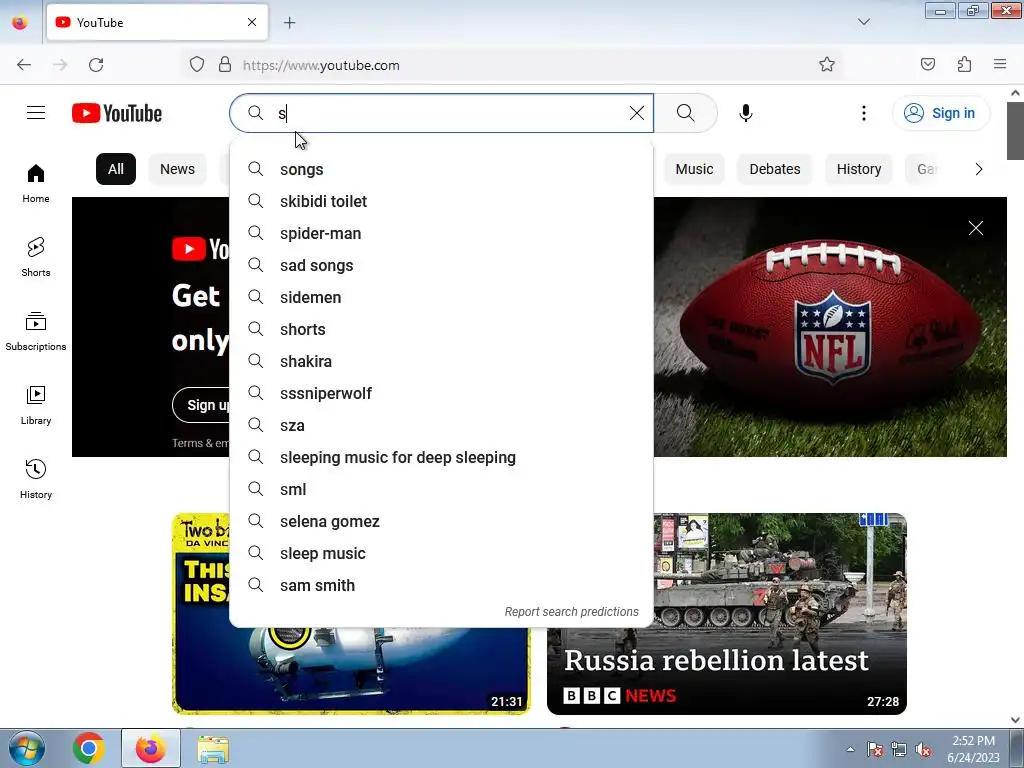Choose the 'shorts' suggestion

441,329
